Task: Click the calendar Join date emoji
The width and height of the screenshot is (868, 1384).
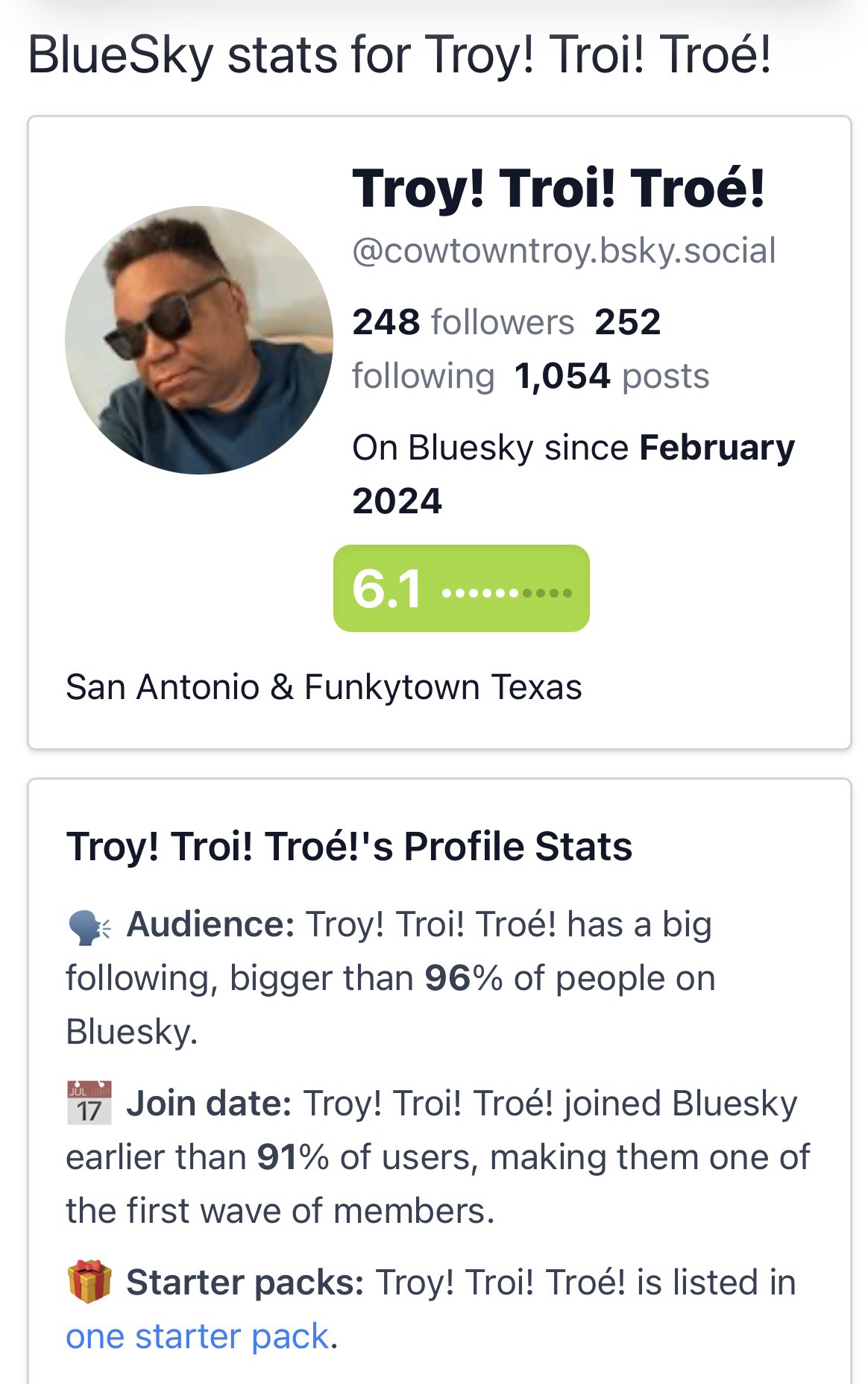Action: point(89,1103)
